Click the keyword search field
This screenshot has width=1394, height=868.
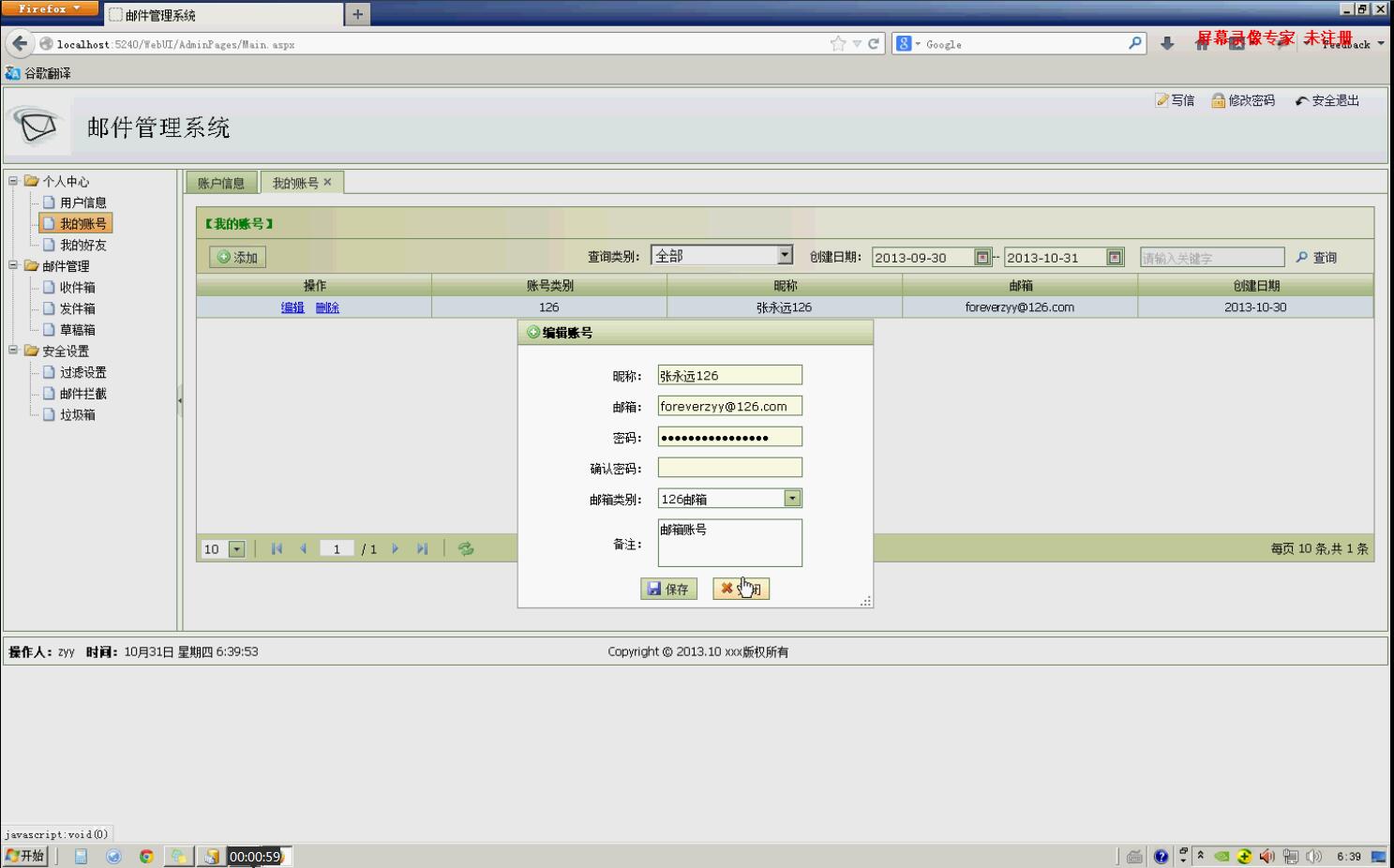click(1212, 257)
